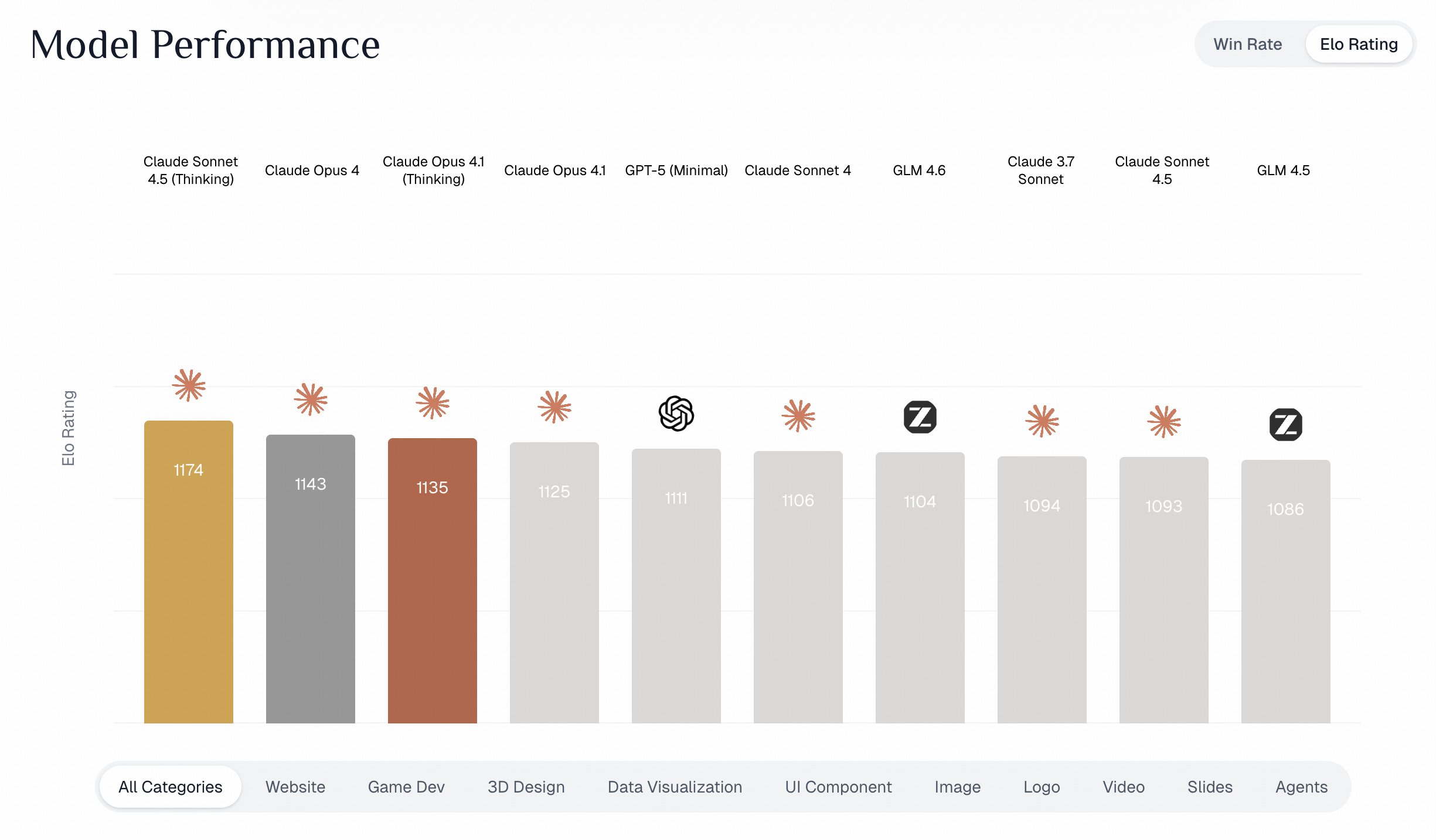Click the dark gray 1143 bar

311,580
